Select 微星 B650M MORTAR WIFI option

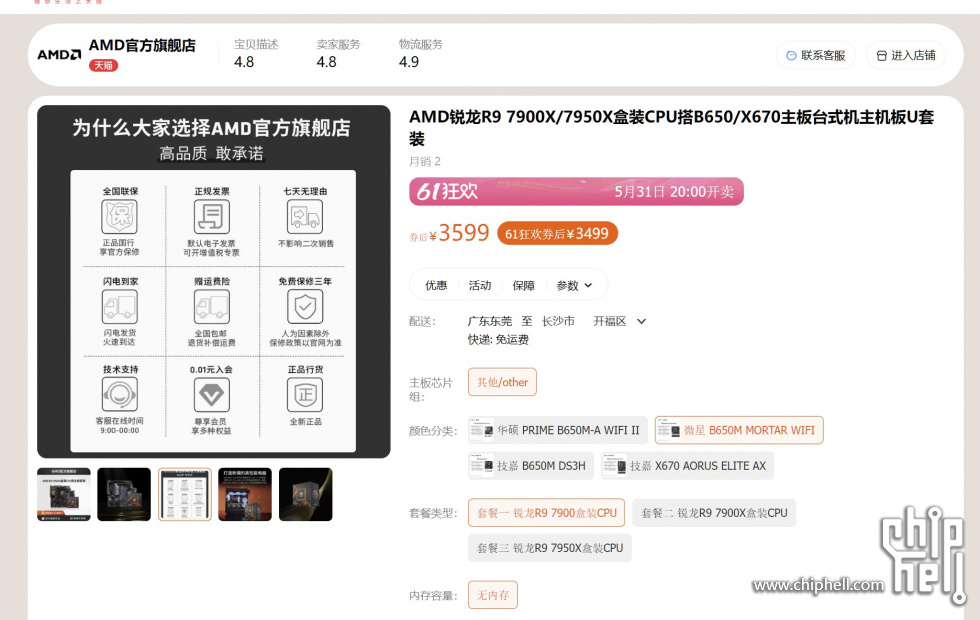tap(739, 430)
